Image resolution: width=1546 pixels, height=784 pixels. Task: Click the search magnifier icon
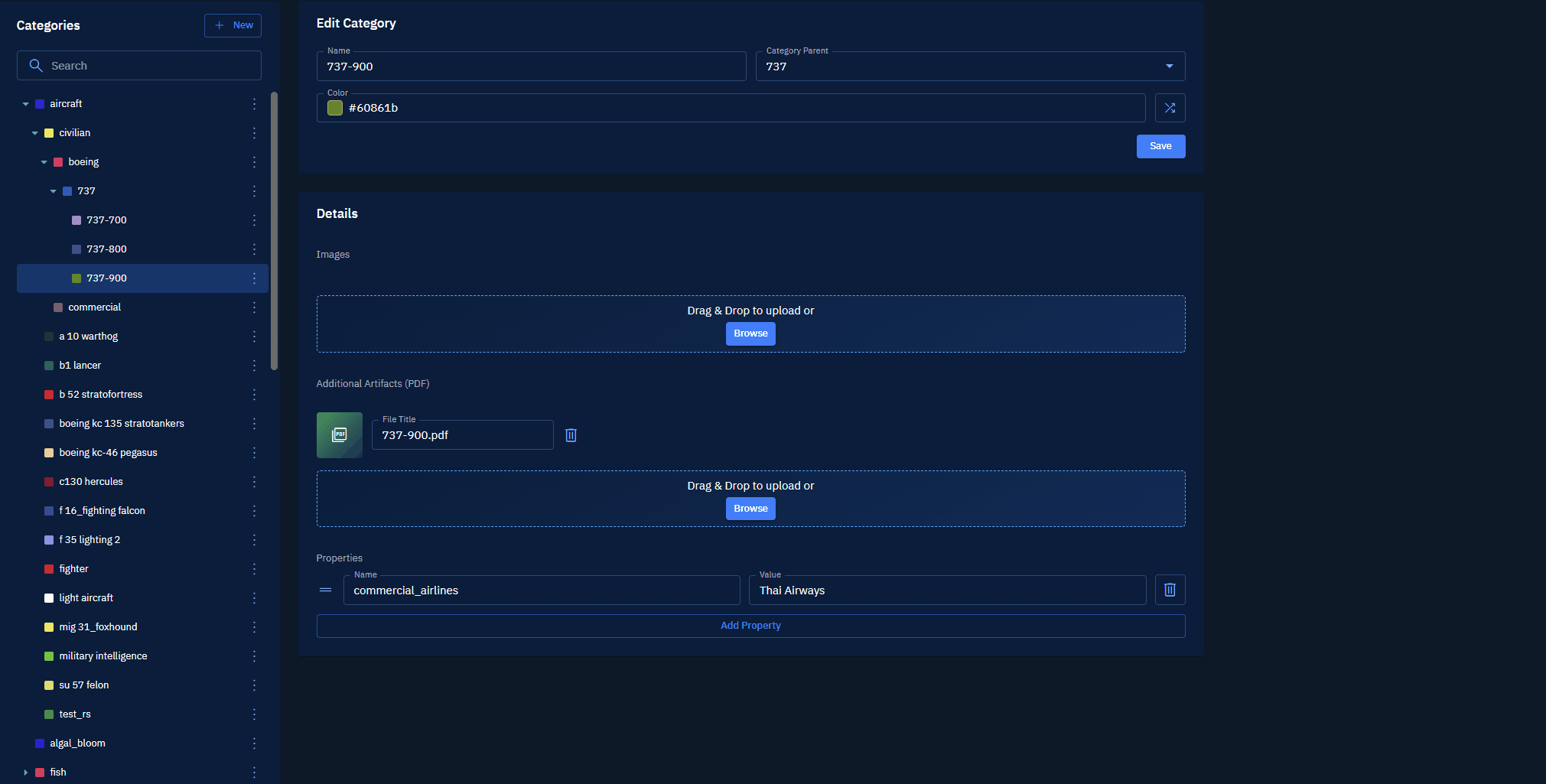[36, 66]
